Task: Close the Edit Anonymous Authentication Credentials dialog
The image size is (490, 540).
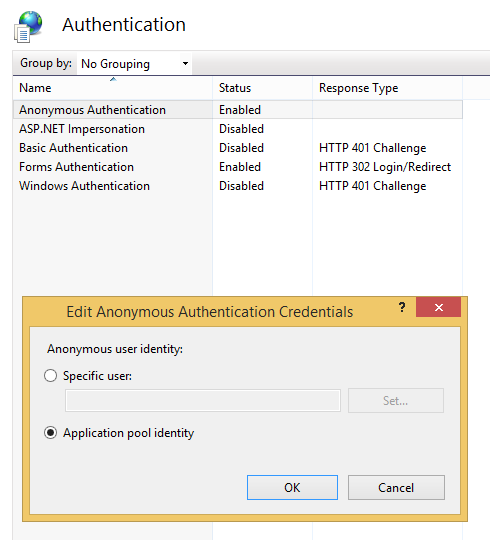Action: [x=438, y=307]
